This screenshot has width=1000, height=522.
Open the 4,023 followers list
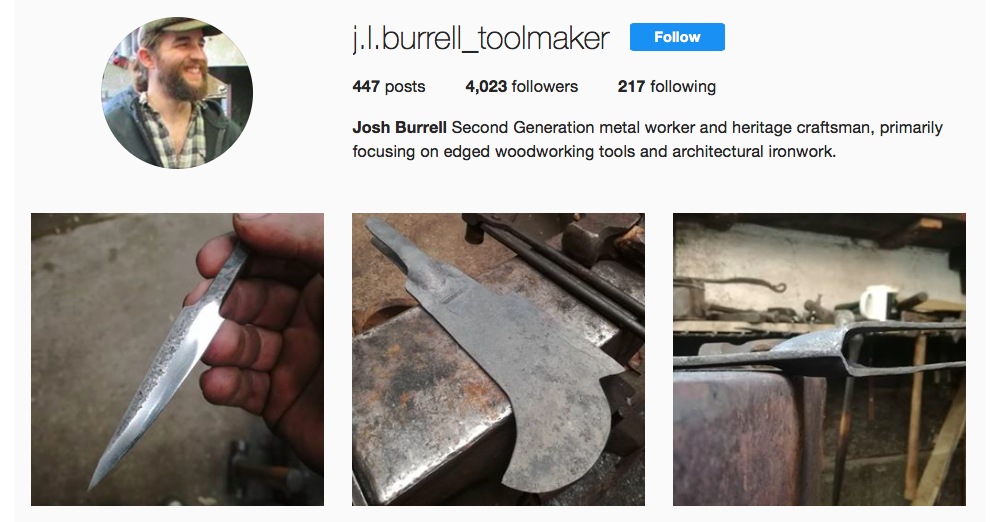[x=521, y=86]
